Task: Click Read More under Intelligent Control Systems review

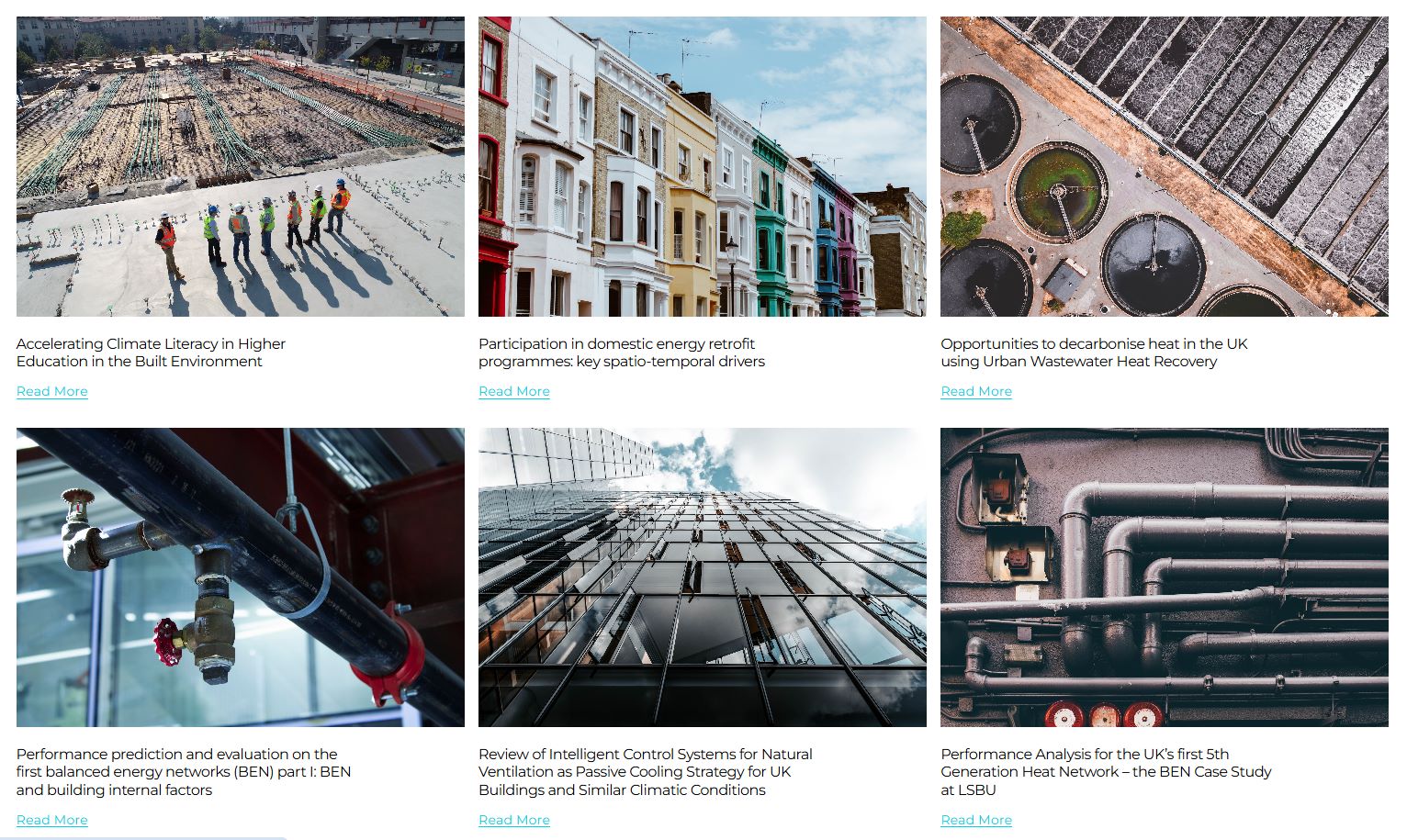Action: pyautogui.click(x=514, y=820)
